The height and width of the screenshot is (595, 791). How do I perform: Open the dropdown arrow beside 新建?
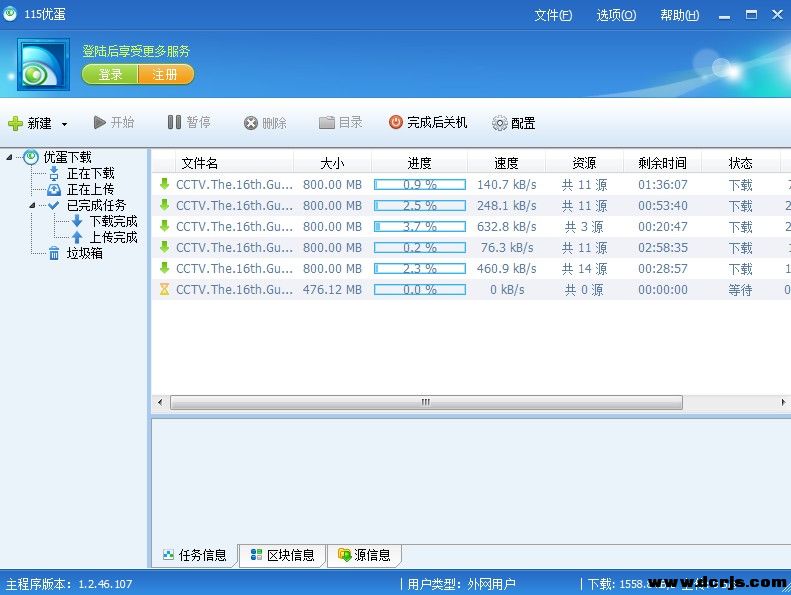click(x=64, y=124)
